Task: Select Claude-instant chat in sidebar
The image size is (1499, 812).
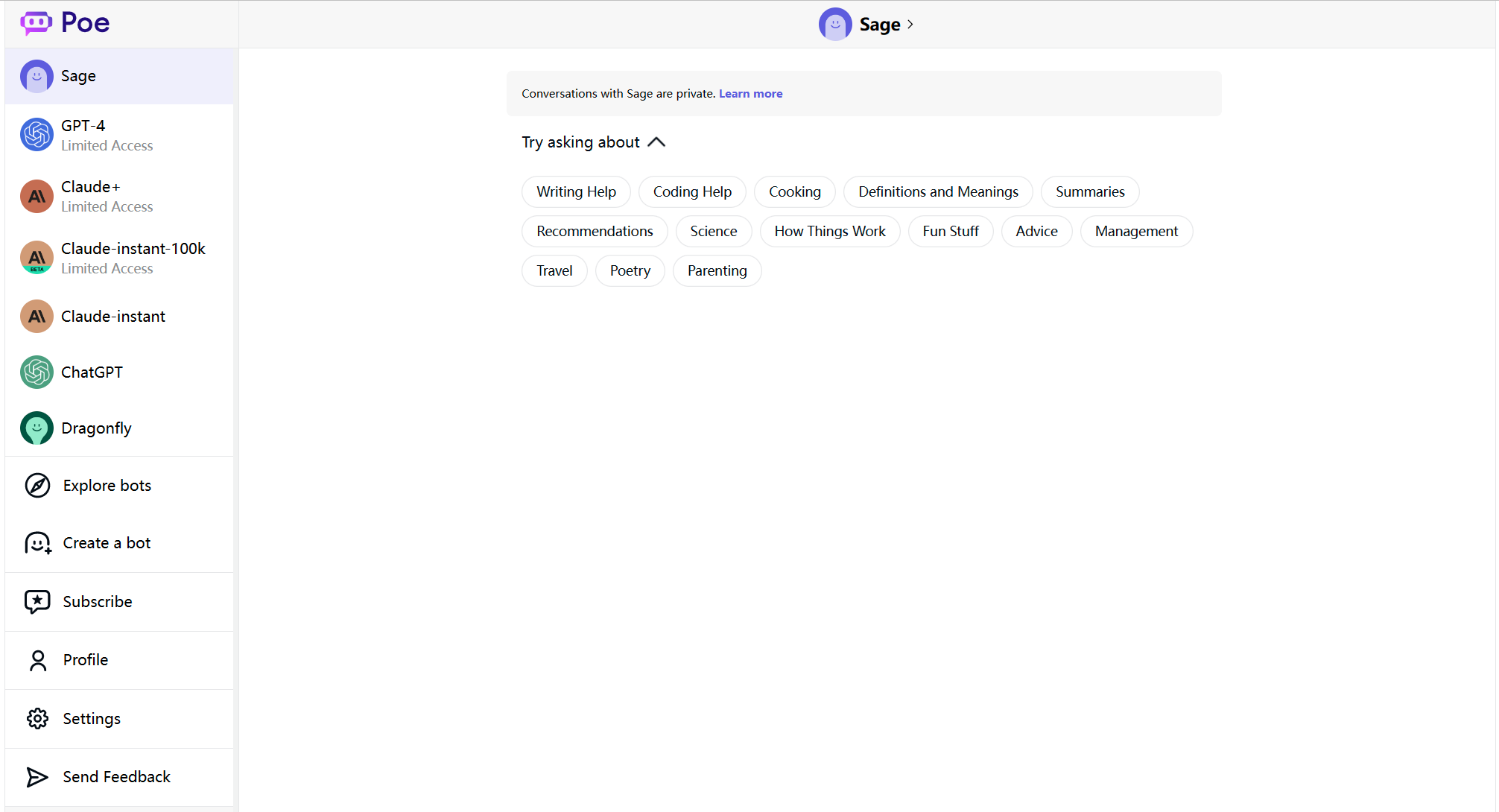Action: [x=113, y=317]
